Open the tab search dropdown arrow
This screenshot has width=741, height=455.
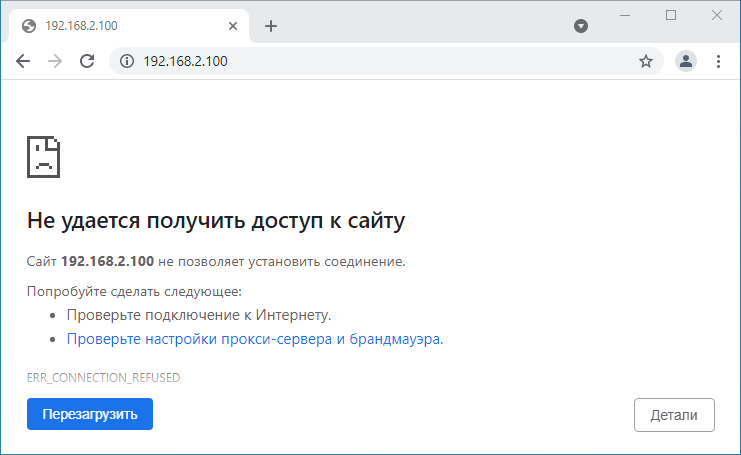[x=581, y=26]
